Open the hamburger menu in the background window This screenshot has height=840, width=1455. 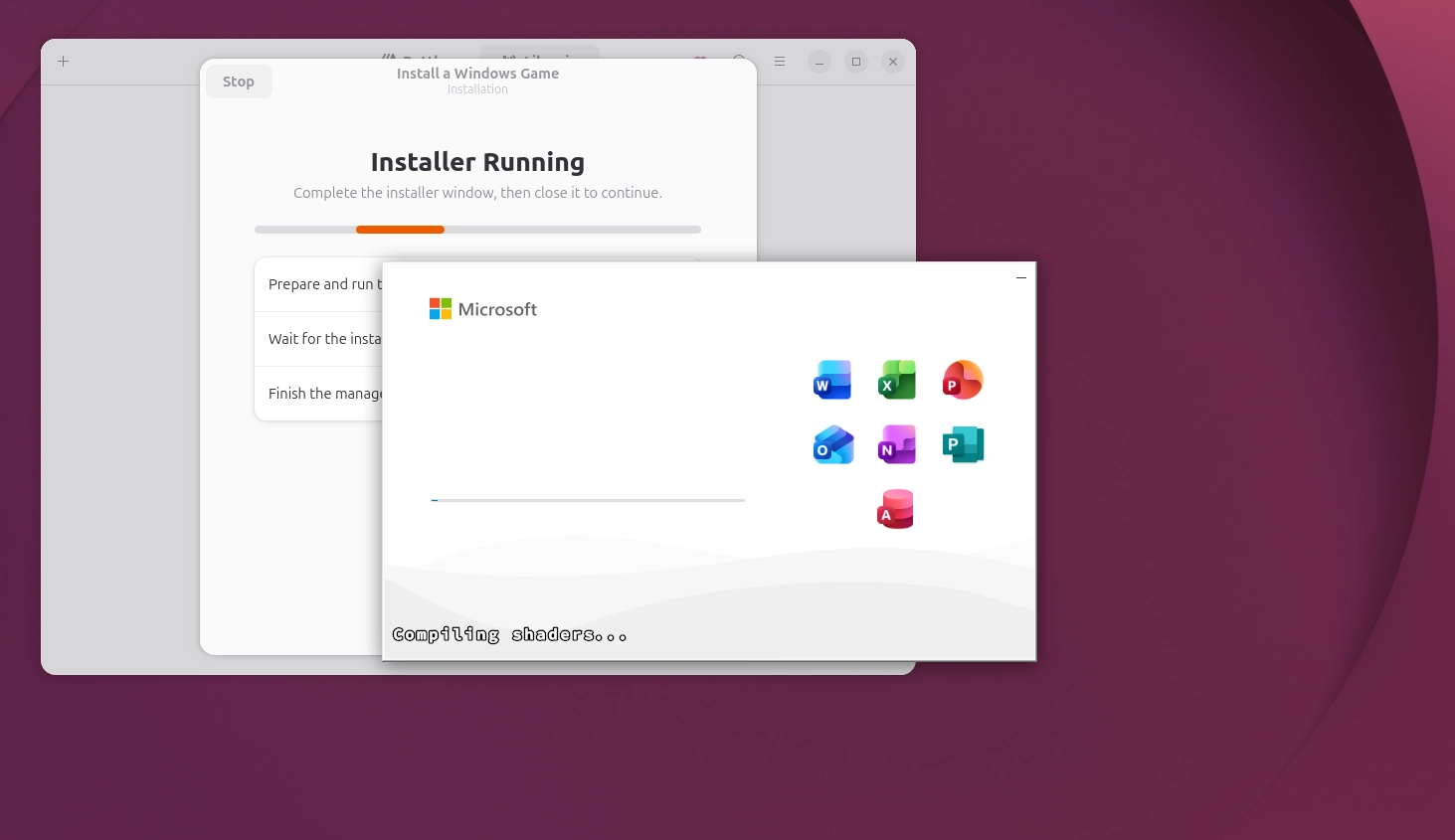click(780, 62)
